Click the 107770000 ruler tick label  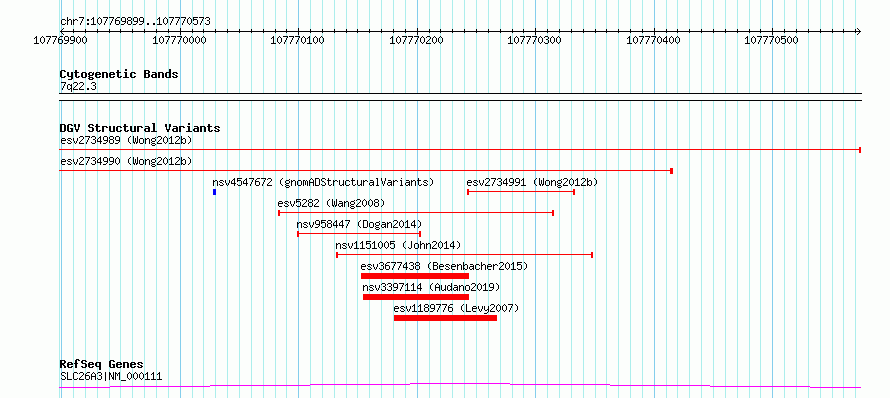coord(179,40)
